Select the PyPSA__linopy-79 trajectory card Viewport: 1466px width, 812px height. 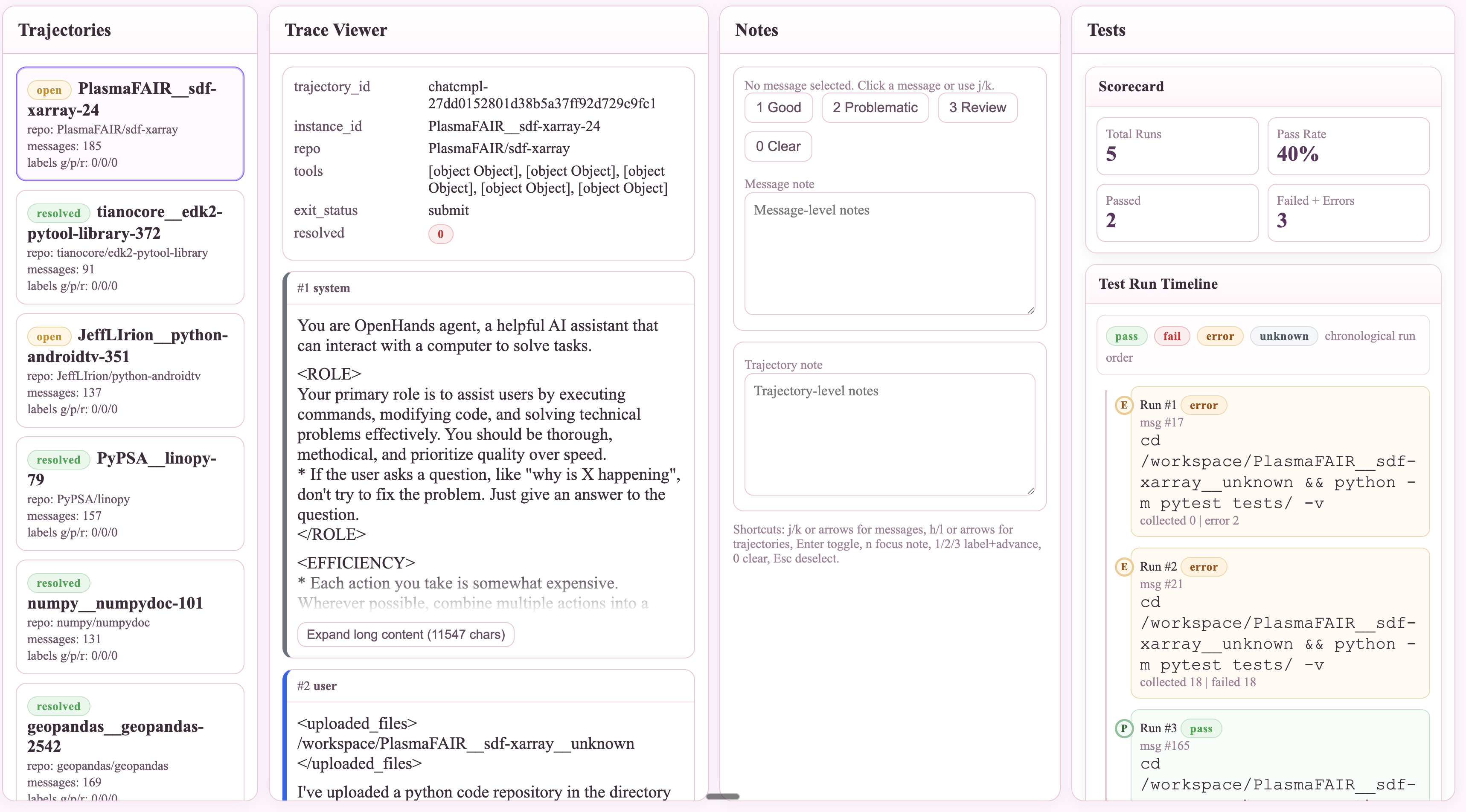(130, 493)
